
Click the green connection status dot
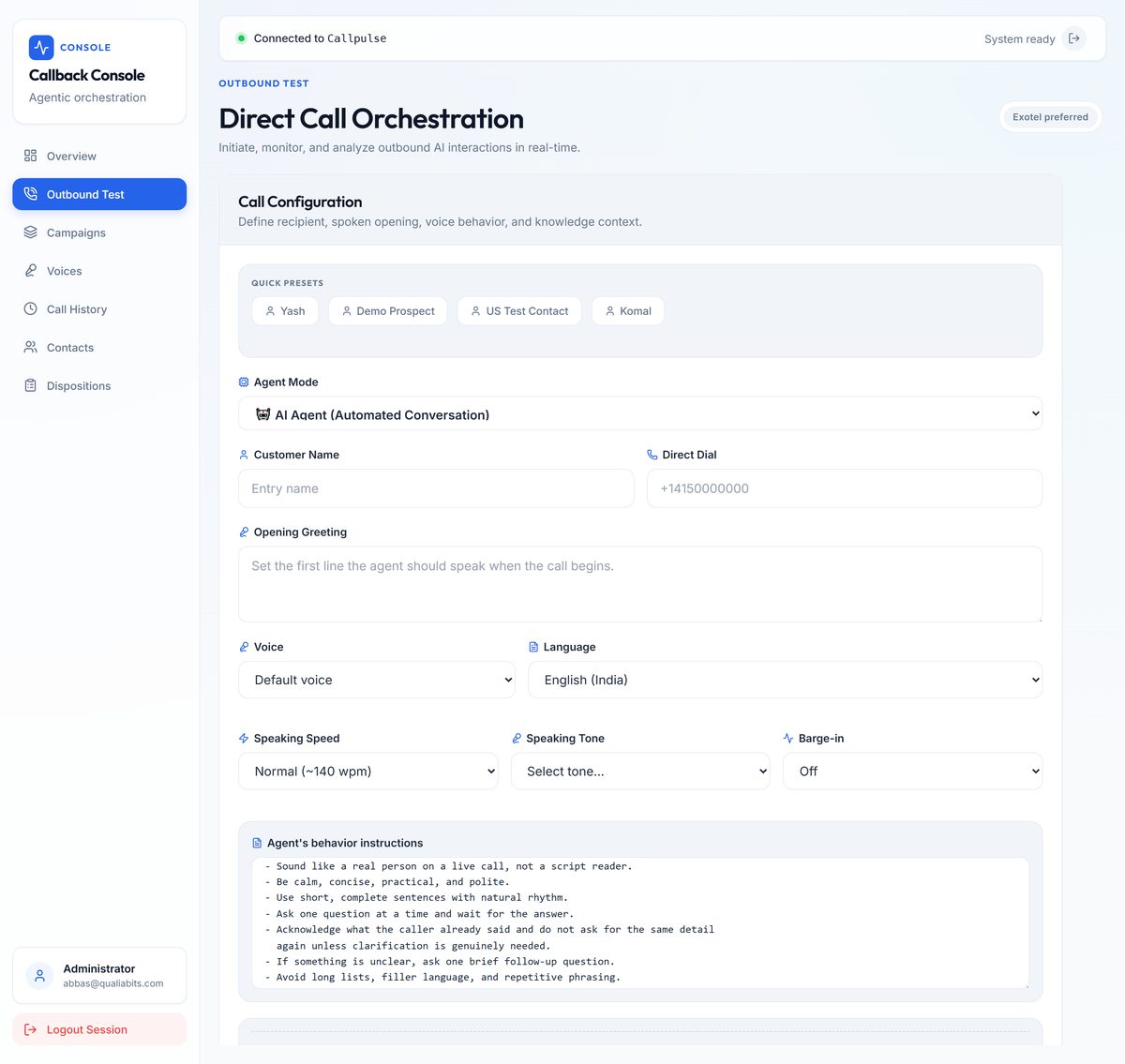click(241, 38)
